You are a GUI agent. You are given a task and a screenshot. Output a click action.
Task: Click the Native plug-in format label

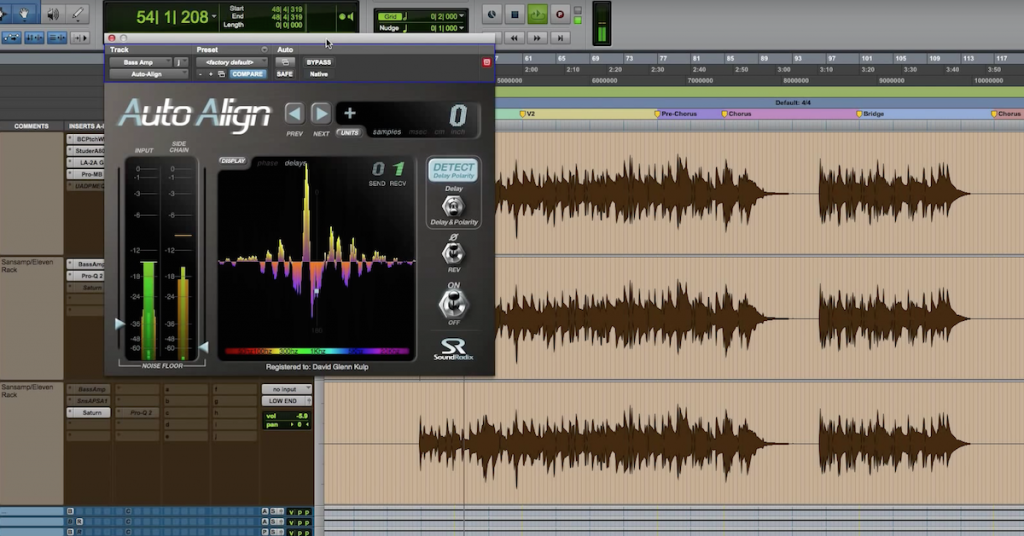click(319, 74)
